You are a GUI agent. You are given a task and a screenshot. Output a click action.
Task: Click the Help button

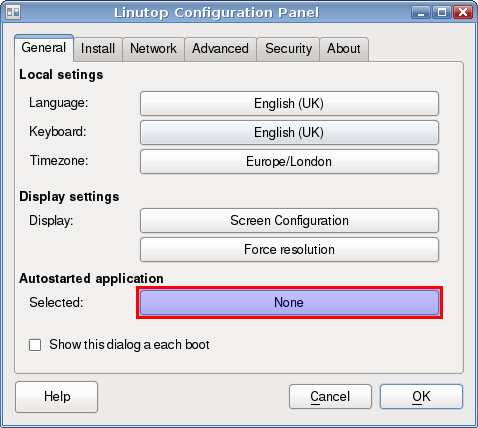coord(57,397)
